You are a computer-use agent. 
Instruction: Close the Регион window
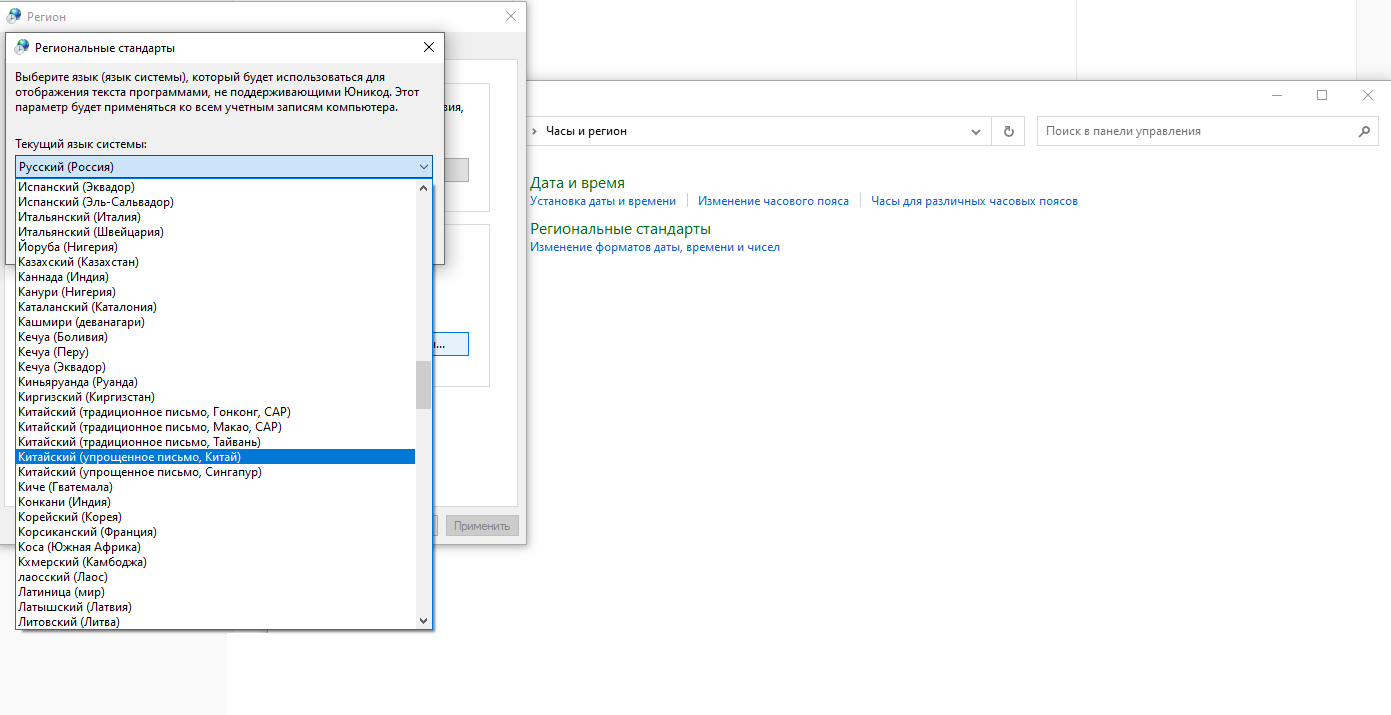pos(511,17)
